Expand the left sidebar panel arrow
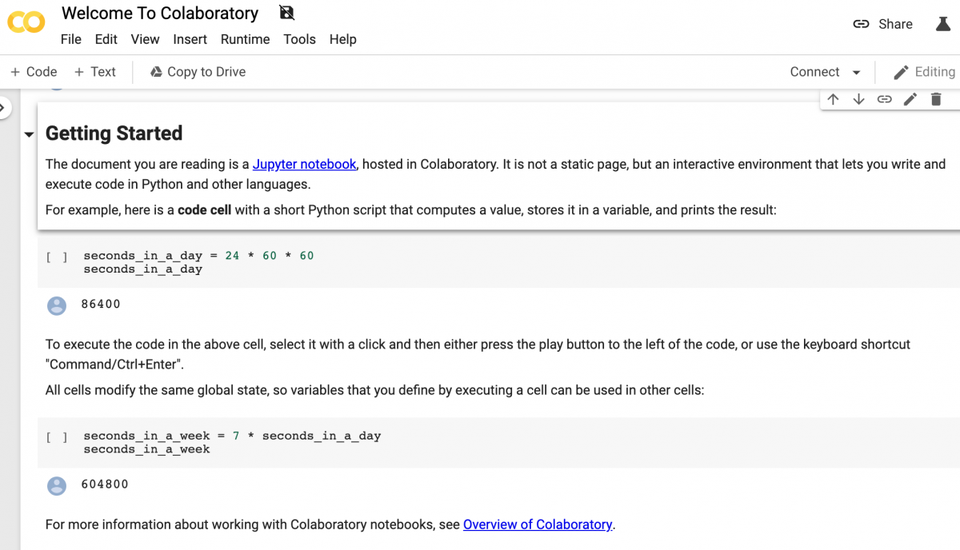The width and height of the screenshot is (960, 550). (4, 108)
